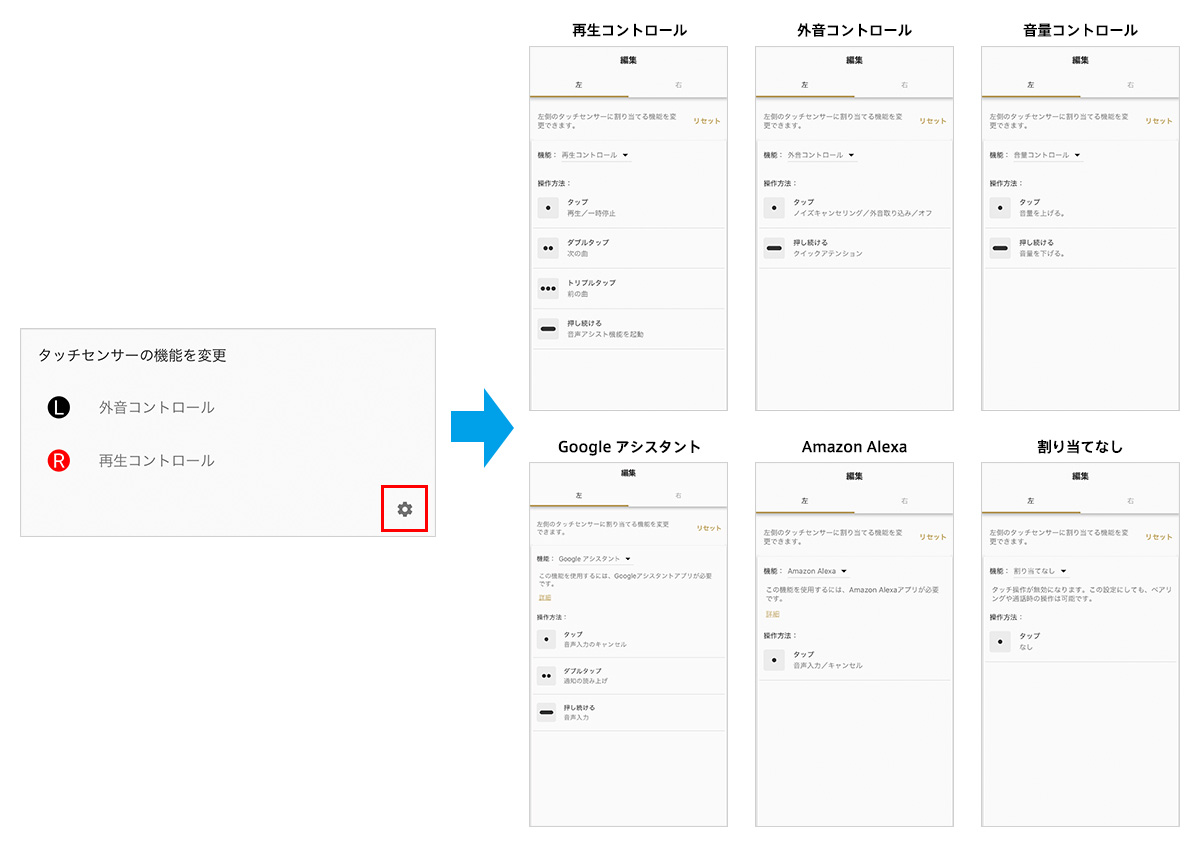The width and height of the screenshot is (1200, 850).
Task: Select 左 tab in 音量コントロール screen
Action: click(x=1031, y=85)
